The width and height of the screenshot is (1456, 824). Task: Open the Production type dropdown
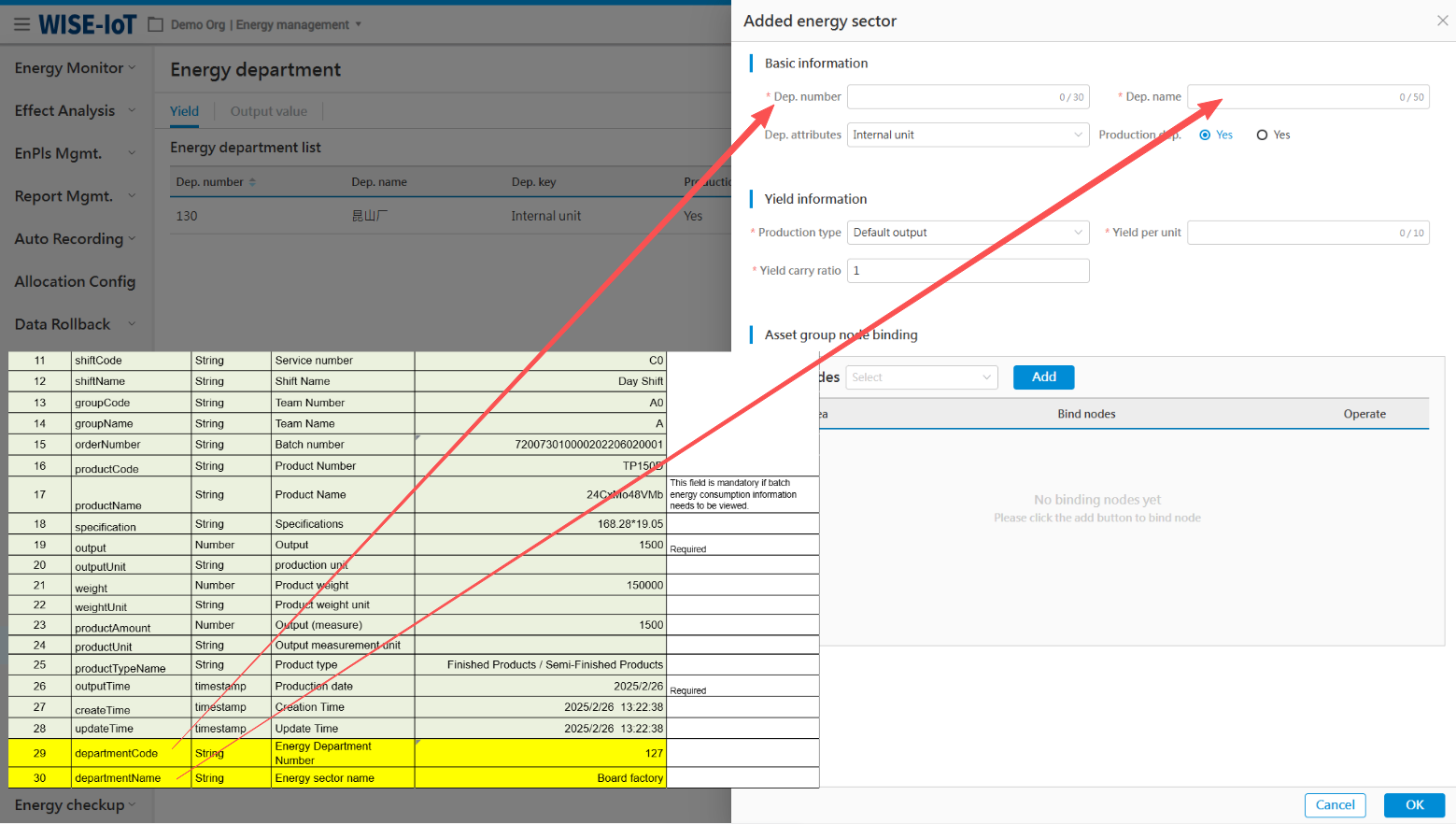coord(968,233)
